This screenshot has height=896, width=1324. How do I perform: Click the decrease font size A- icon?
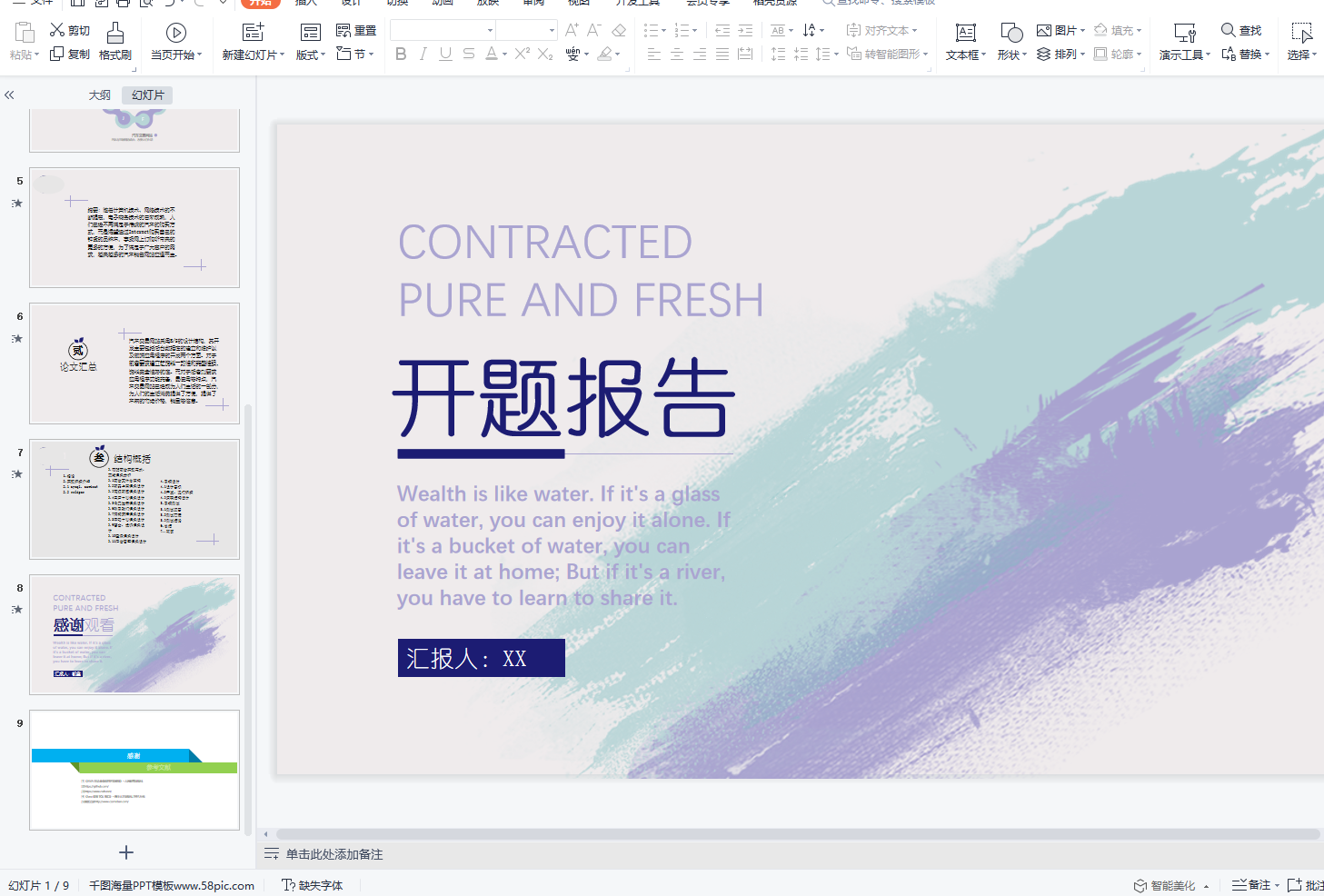pos(594,30)
